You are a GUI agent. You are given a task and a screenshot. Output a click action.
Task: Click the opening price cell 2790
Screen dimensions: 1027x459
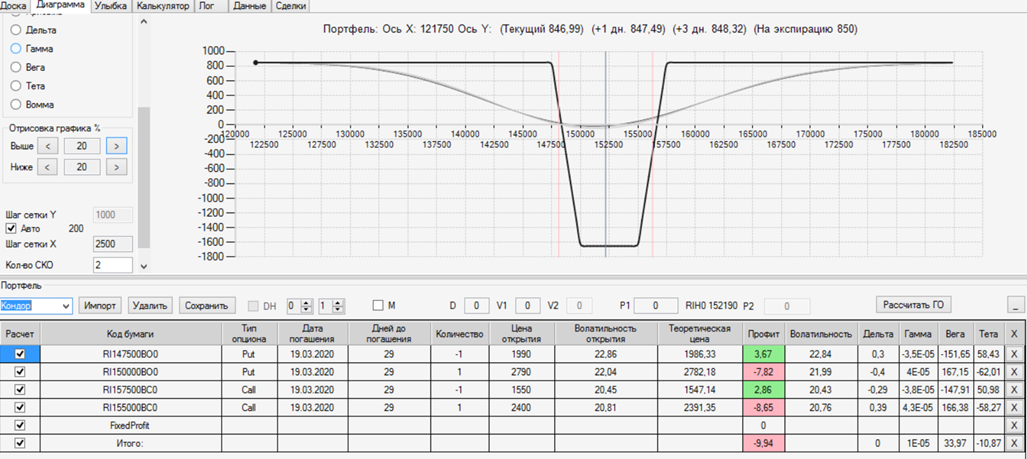click(x=521, y=371)
